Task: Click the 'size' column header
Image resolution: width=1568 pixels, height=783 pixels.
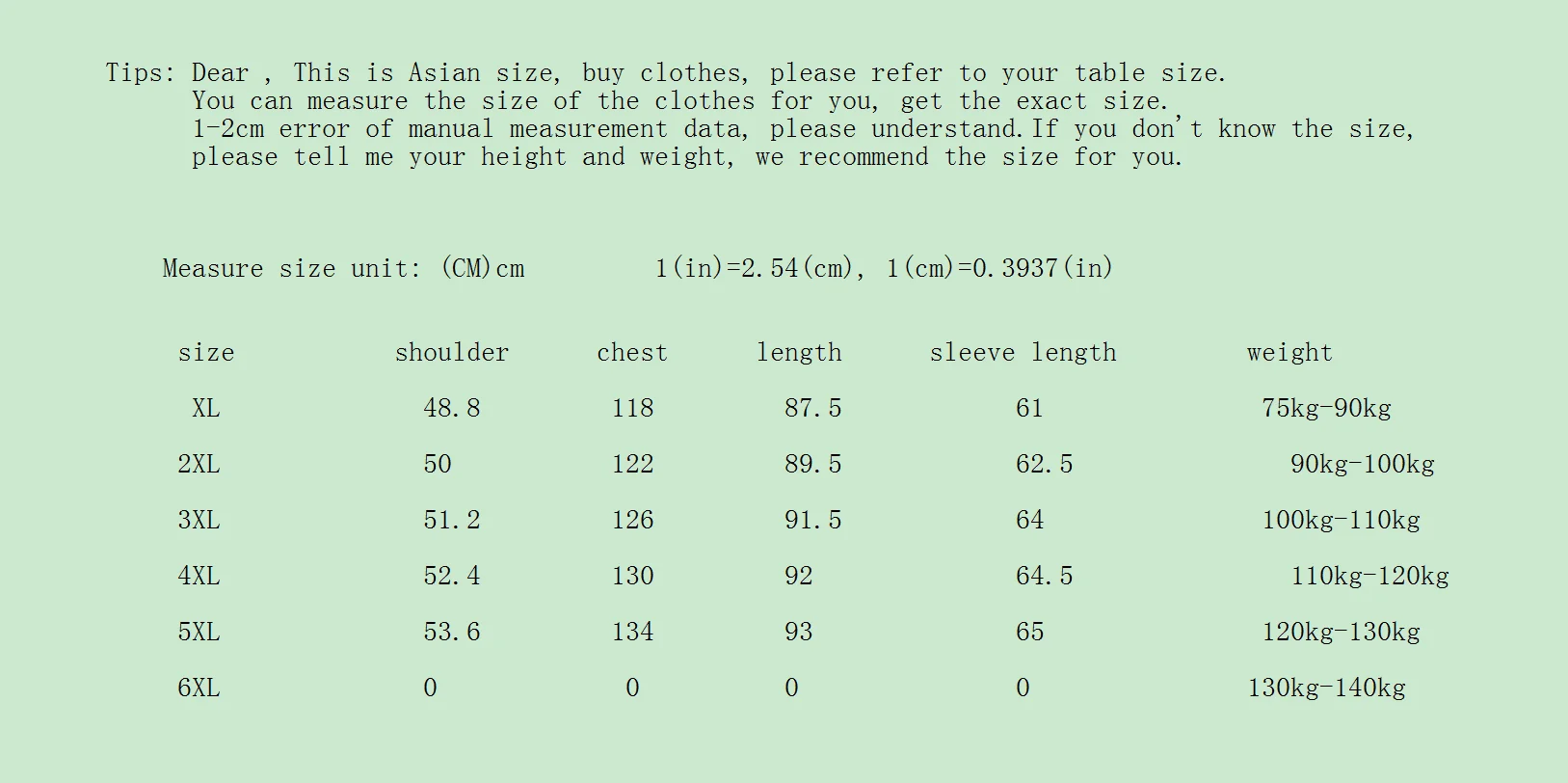Action: pos(206,353)
